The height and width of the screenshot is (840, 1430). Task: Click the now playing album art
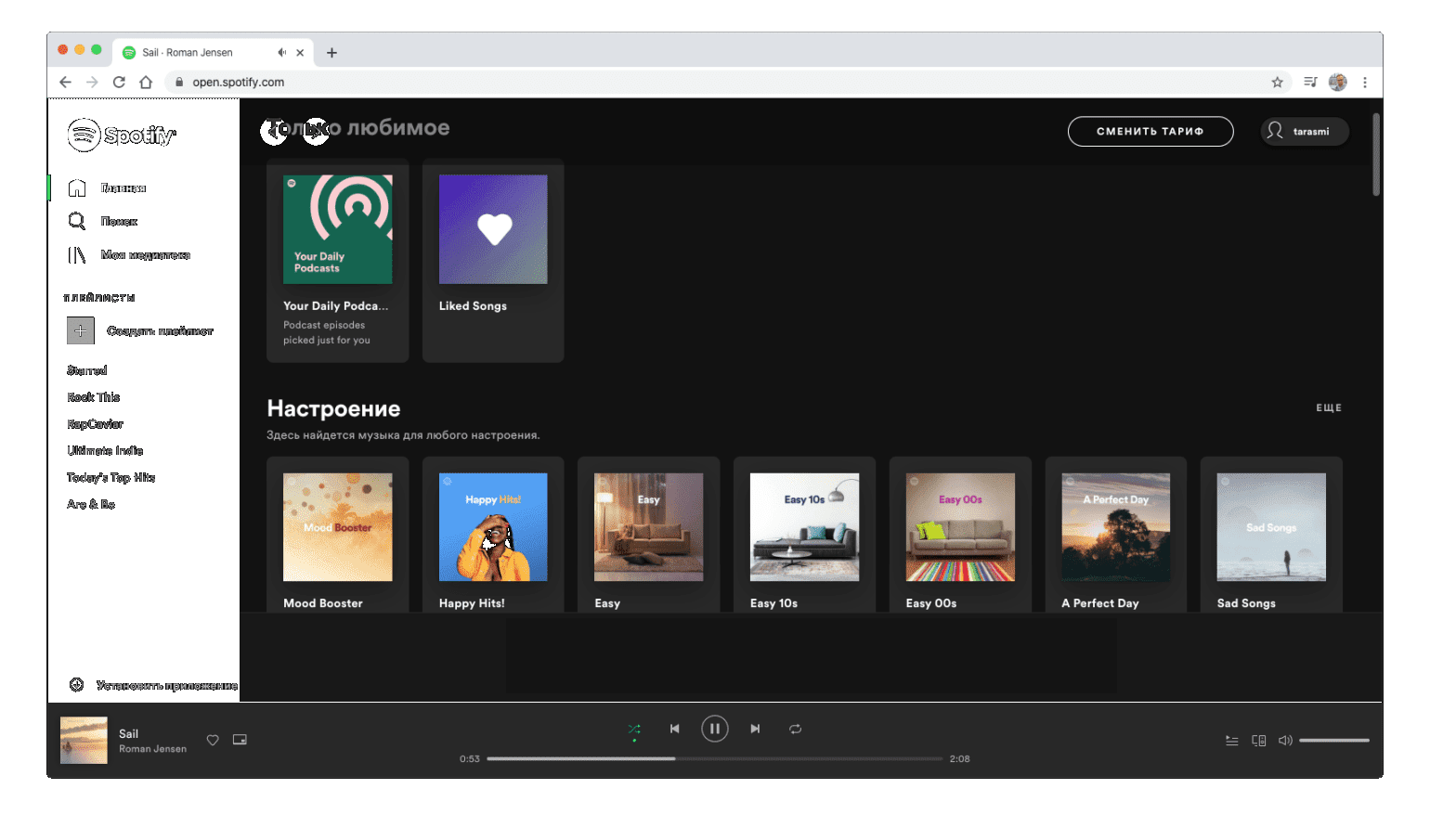click(84, 740)
